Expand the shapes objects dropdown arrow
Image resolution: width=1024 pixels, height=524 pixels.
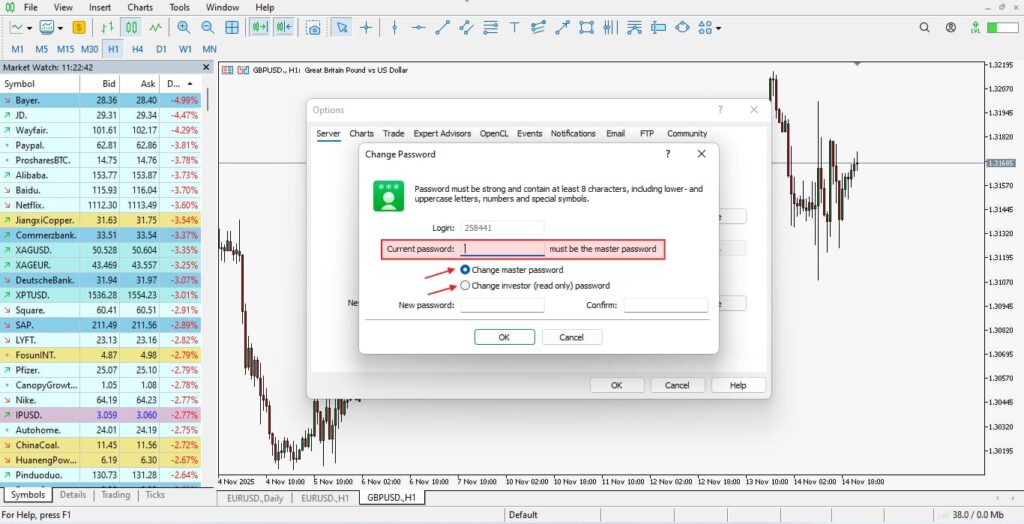tap(718, 28)
